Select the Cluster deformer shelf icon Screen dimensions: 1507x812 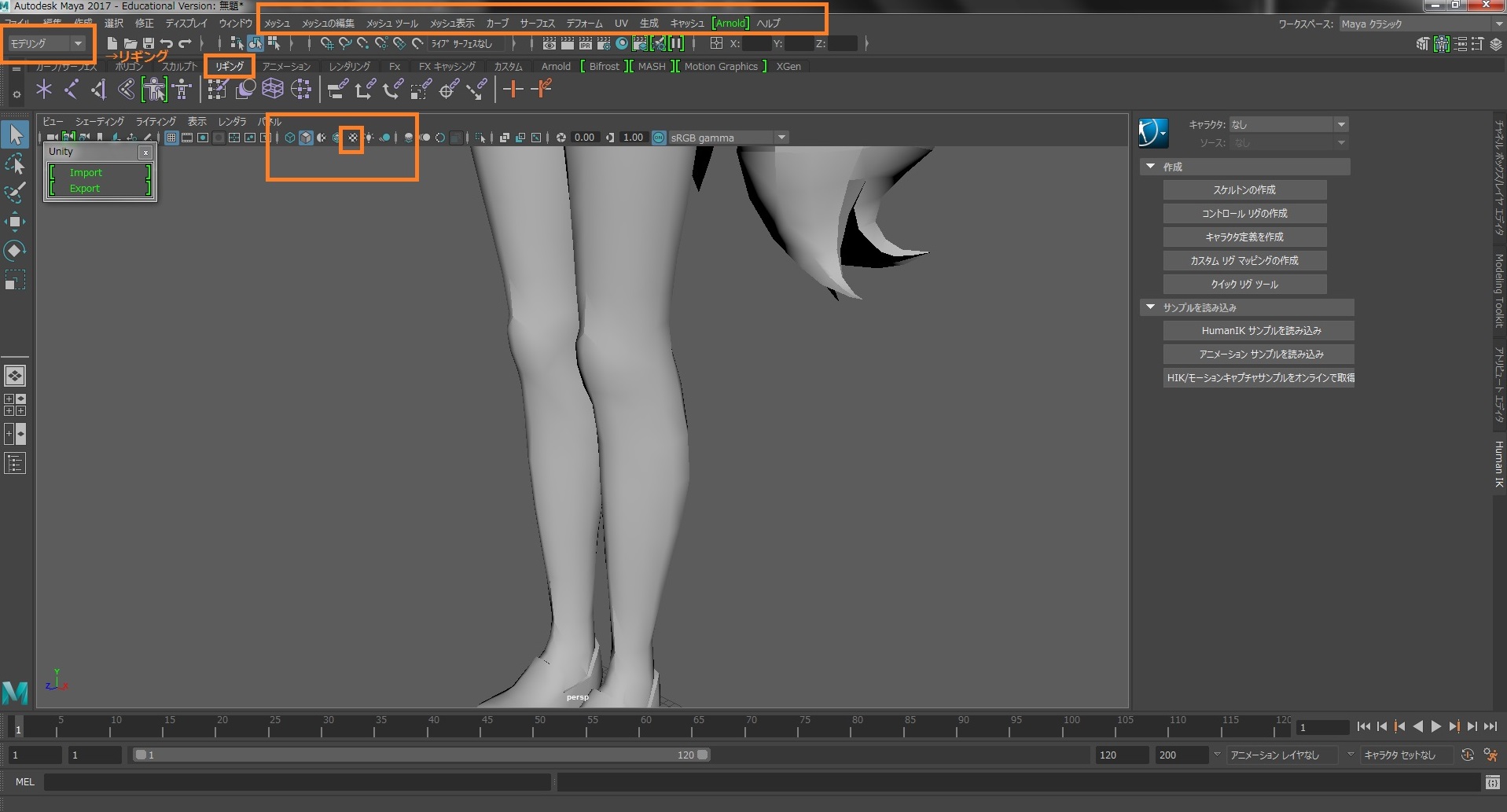tap(301, 90)
